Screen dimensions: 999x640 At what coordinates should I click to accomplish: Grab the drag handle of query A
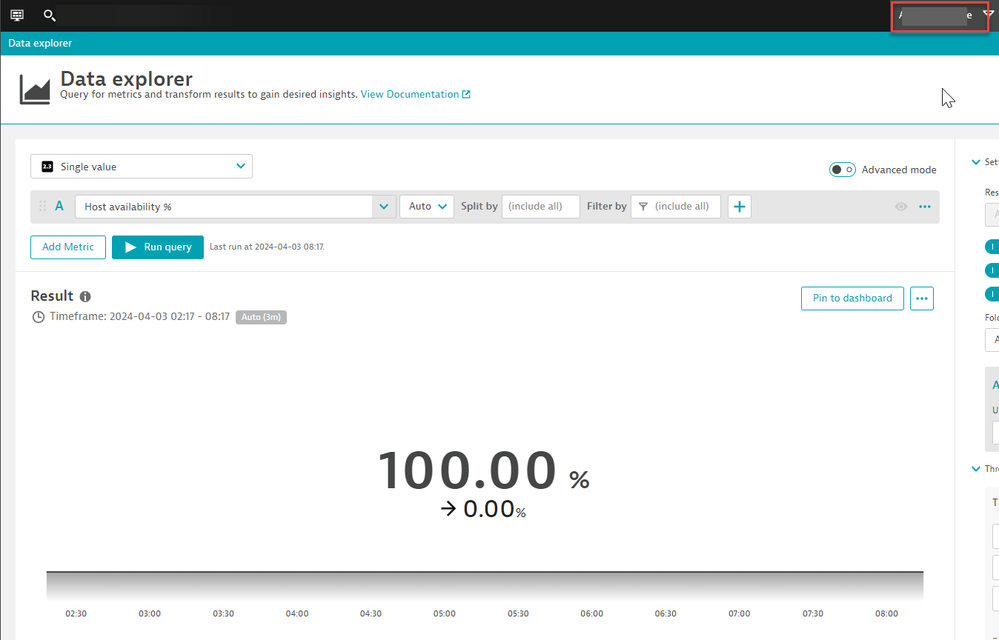[x=42, y=207]
